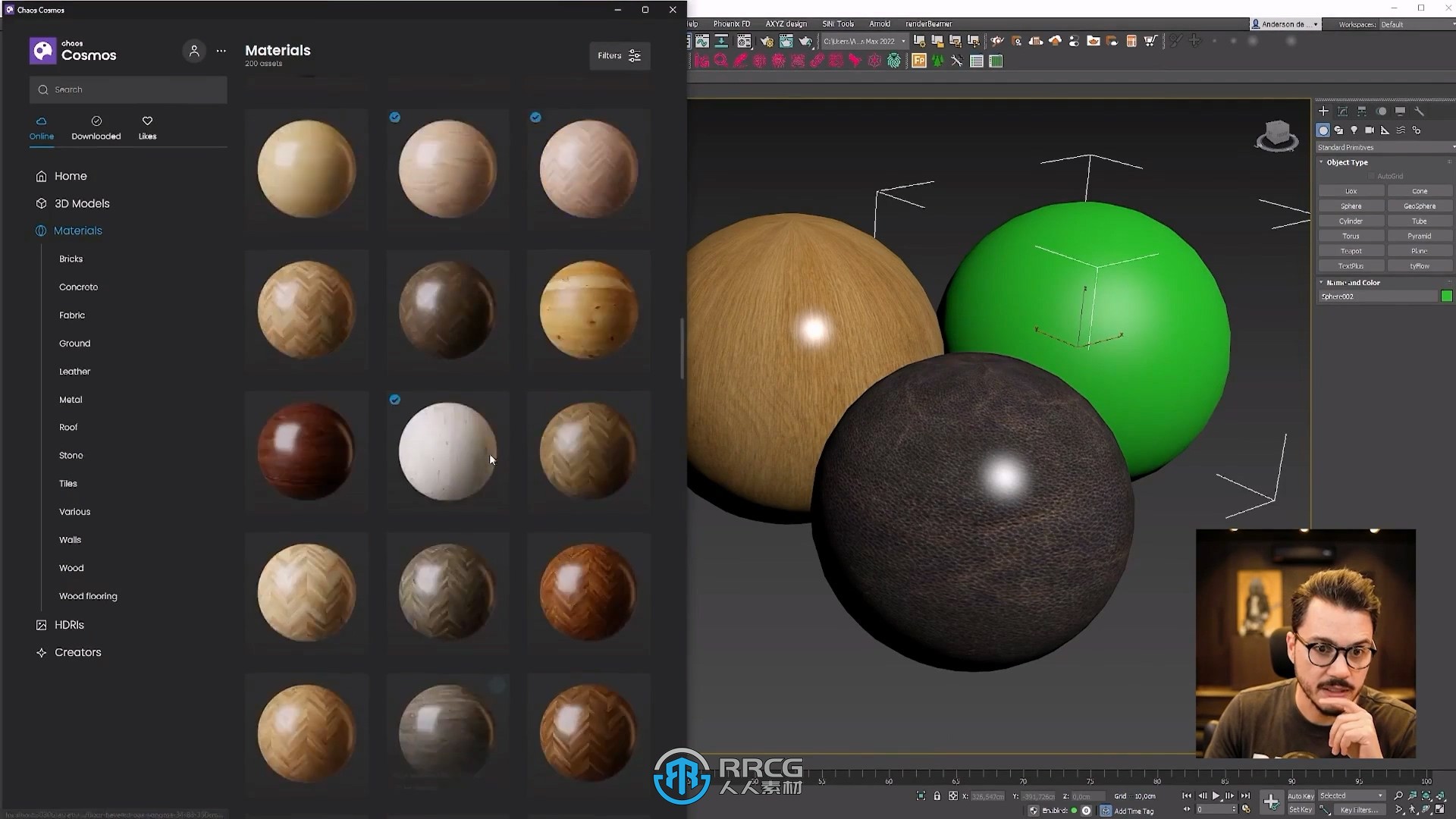Select the Geometry category sphere icon

click(x=1323, y=130)
